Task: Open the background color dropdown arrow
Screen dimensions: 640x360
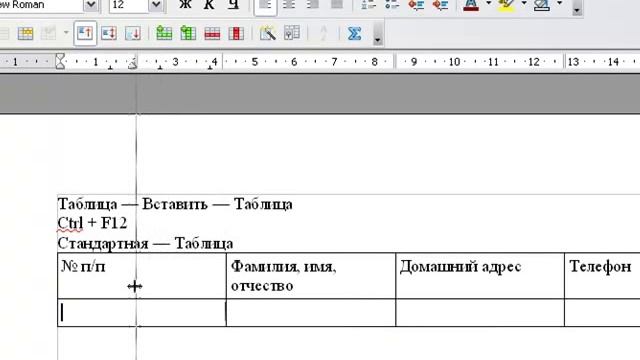Action: (x=560, y=4)
